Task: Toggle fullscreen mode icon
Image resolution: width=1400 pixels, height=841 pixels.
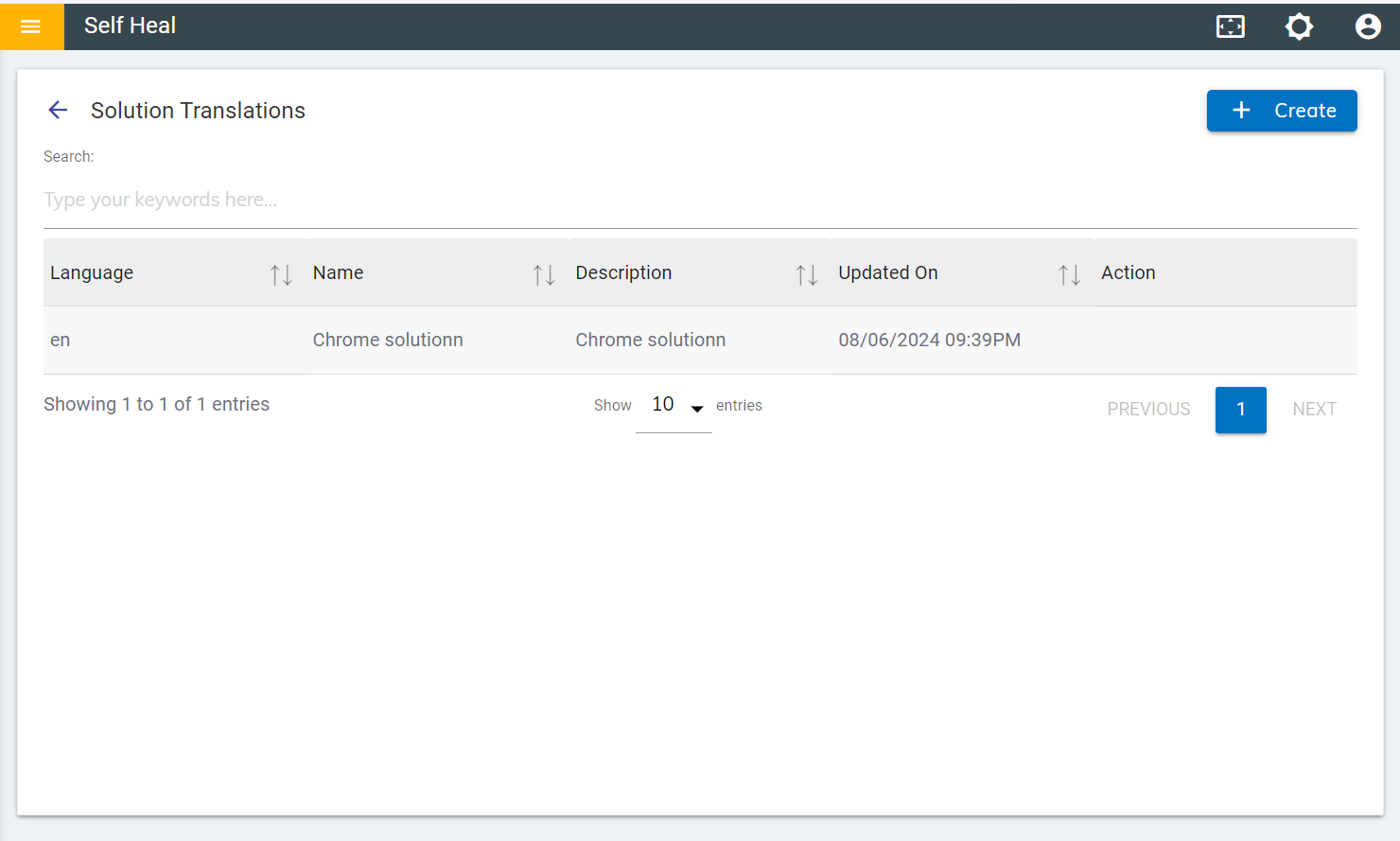Action: tap(1230, 26)
